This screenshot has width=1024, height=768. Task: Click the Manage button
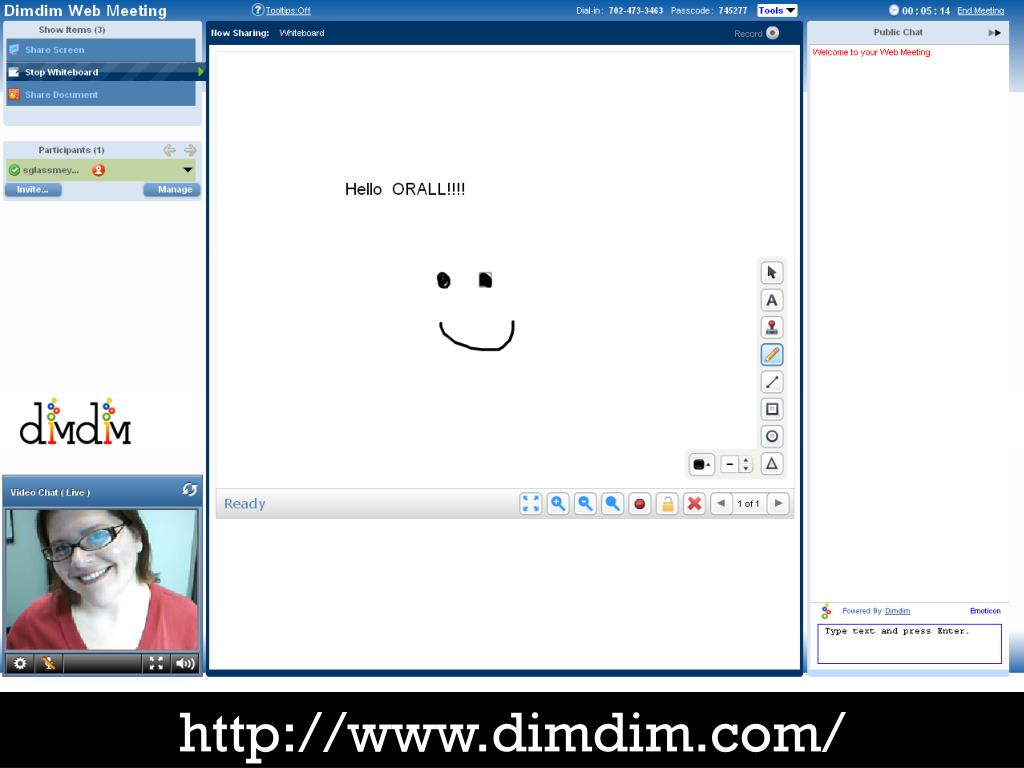point(172,189)
